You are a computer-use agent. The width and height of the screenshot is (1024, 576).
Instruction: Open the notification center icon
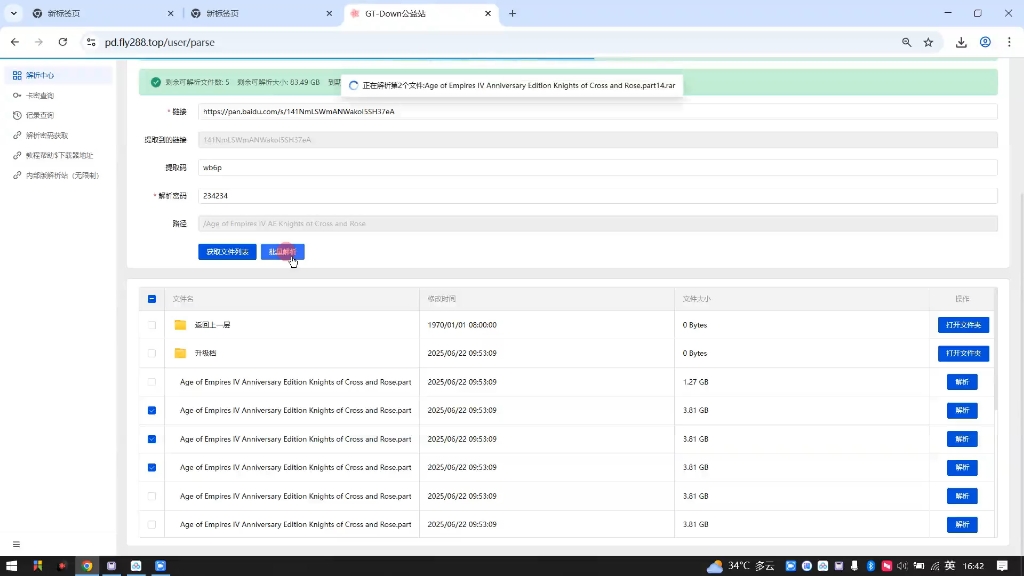[1002, 566]
